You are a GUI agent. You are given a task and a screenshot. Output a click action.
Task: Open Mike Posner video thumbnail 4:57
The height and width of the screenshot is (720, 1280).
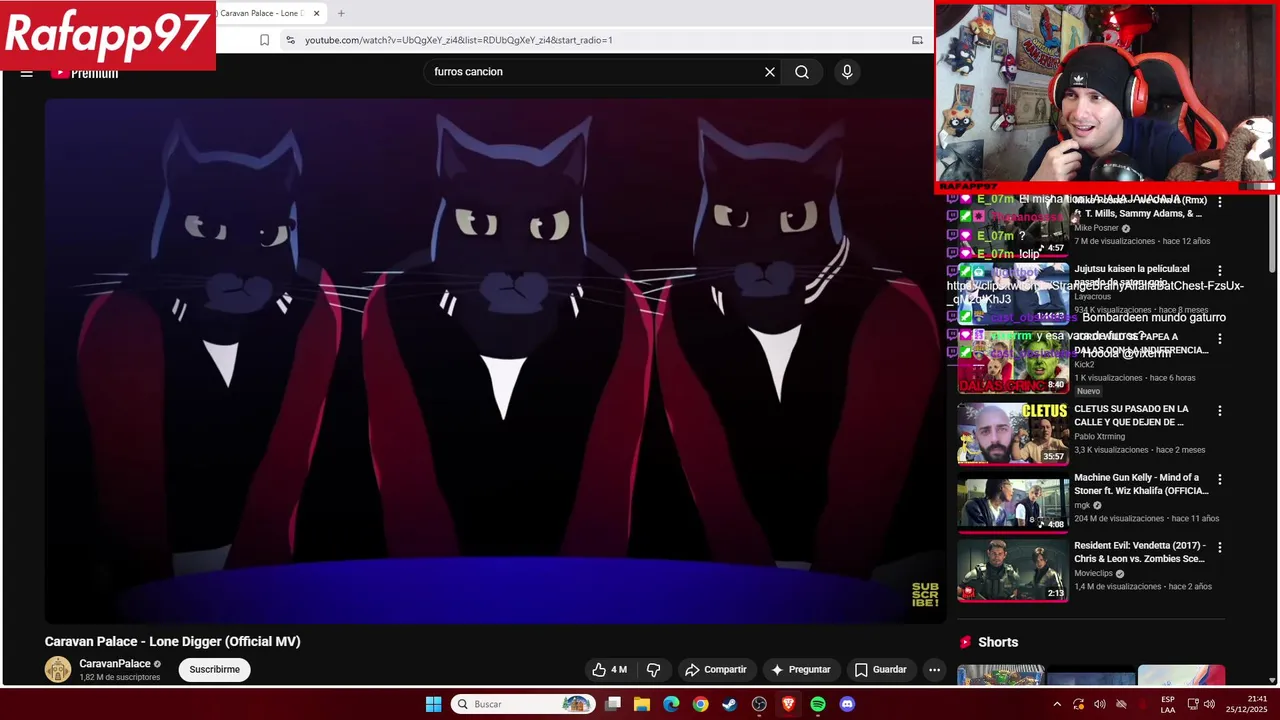point(1013,226)
